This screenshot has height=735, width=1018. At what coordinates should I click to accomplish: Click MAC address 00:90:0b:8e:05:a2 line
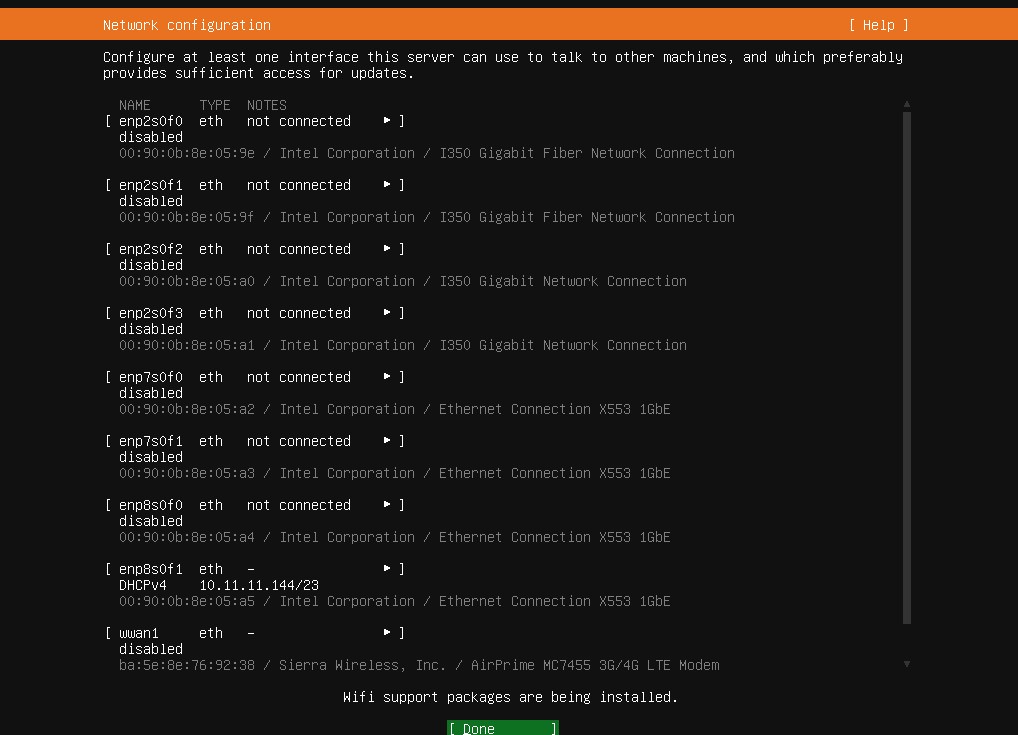tap(395, 409)
